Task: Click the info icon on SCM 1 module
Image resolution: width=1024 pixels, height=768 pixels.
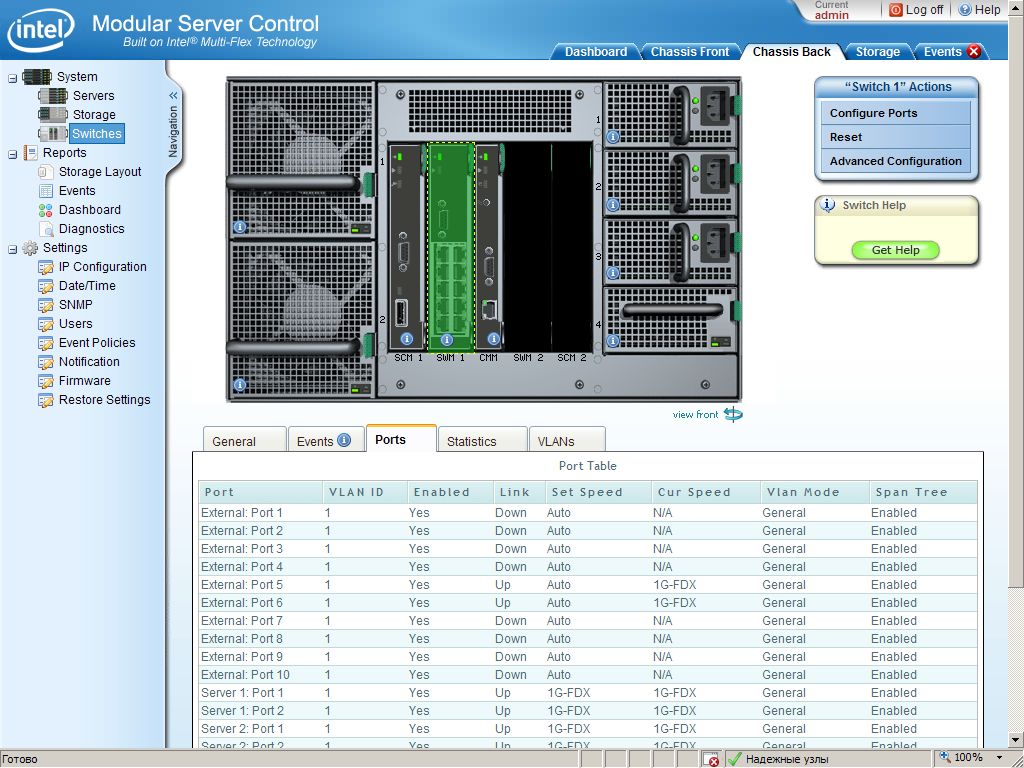Action: point(407,339)
